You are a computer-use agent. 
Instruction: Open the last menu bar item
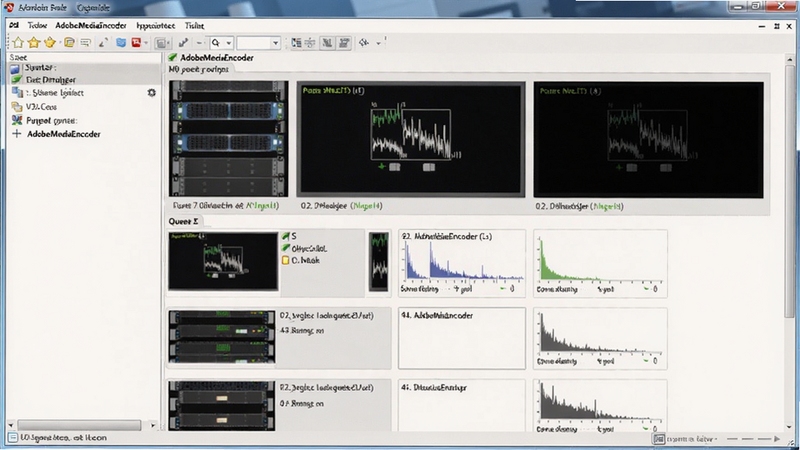(194, 26)
